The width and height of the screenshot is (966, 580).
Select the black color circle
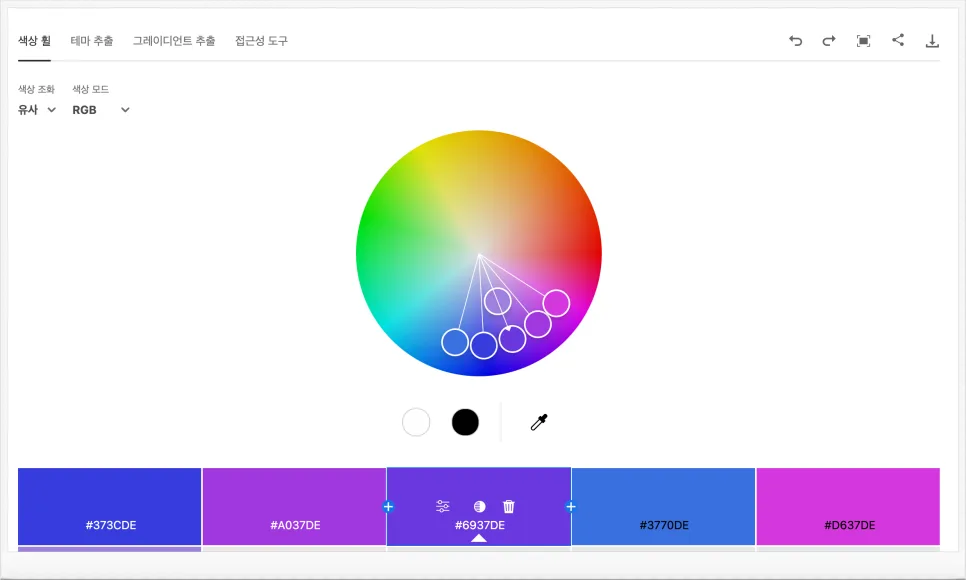[x=465, y=422]
